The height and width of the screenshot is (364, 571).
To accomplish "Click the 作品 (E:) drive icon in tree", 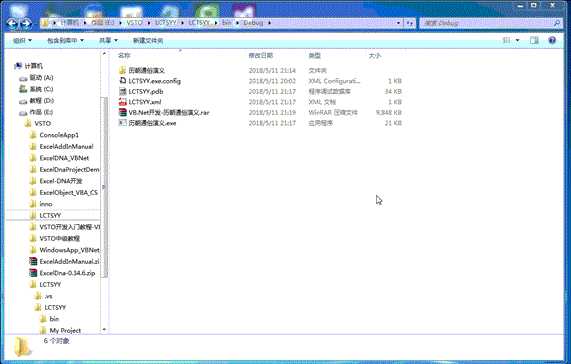I will point(23,112).
